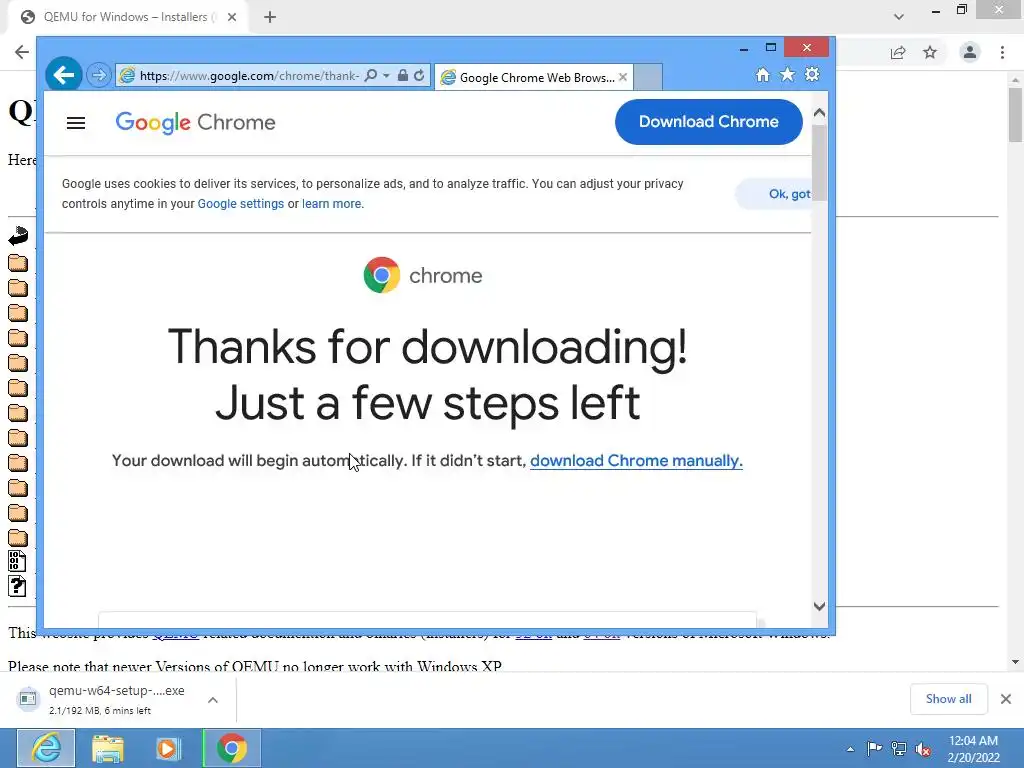Click the IE vertical scrollbar thumb
1024x768 pixels.
click(x=820, y=161)
